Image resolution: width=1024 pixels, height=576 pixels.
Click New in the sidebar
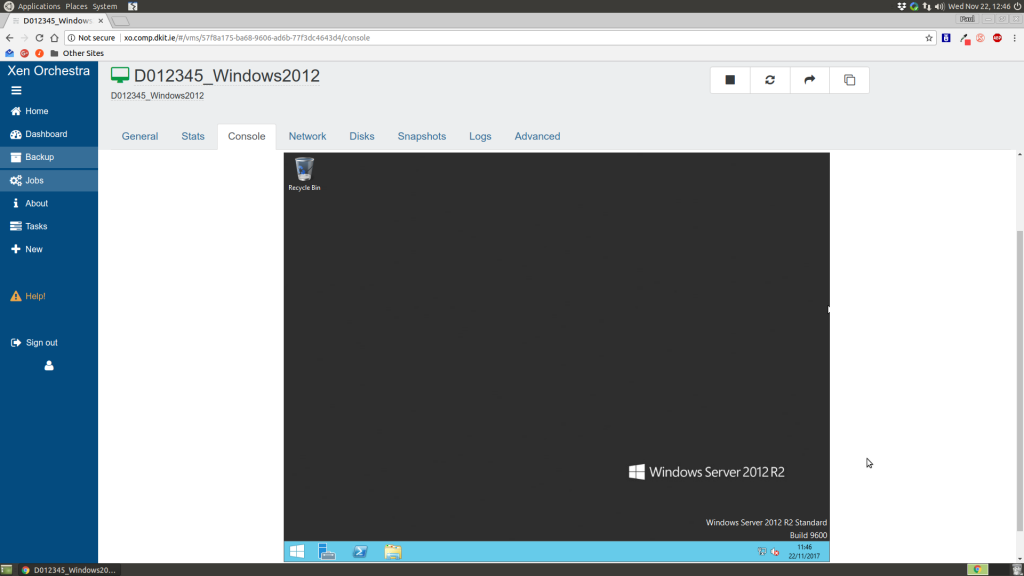(x=49, y=249)
